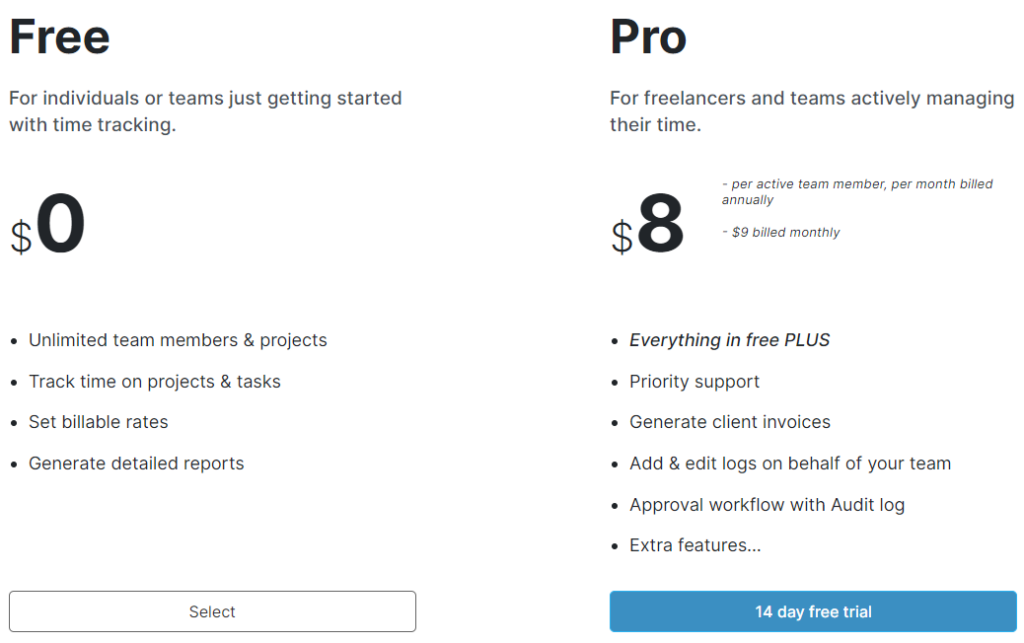Click the Select button for Free plan
The height and width of the screenshot is (643, 1024).
tap(212, 611)
